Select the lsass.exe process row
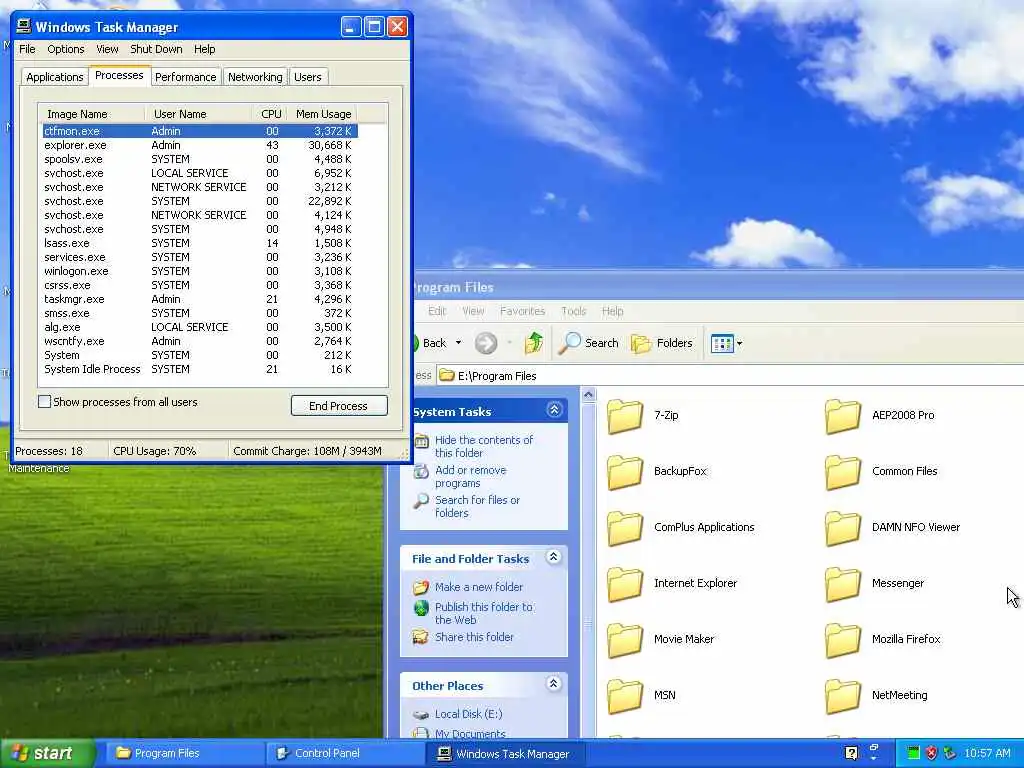 (x=200, y=243)
